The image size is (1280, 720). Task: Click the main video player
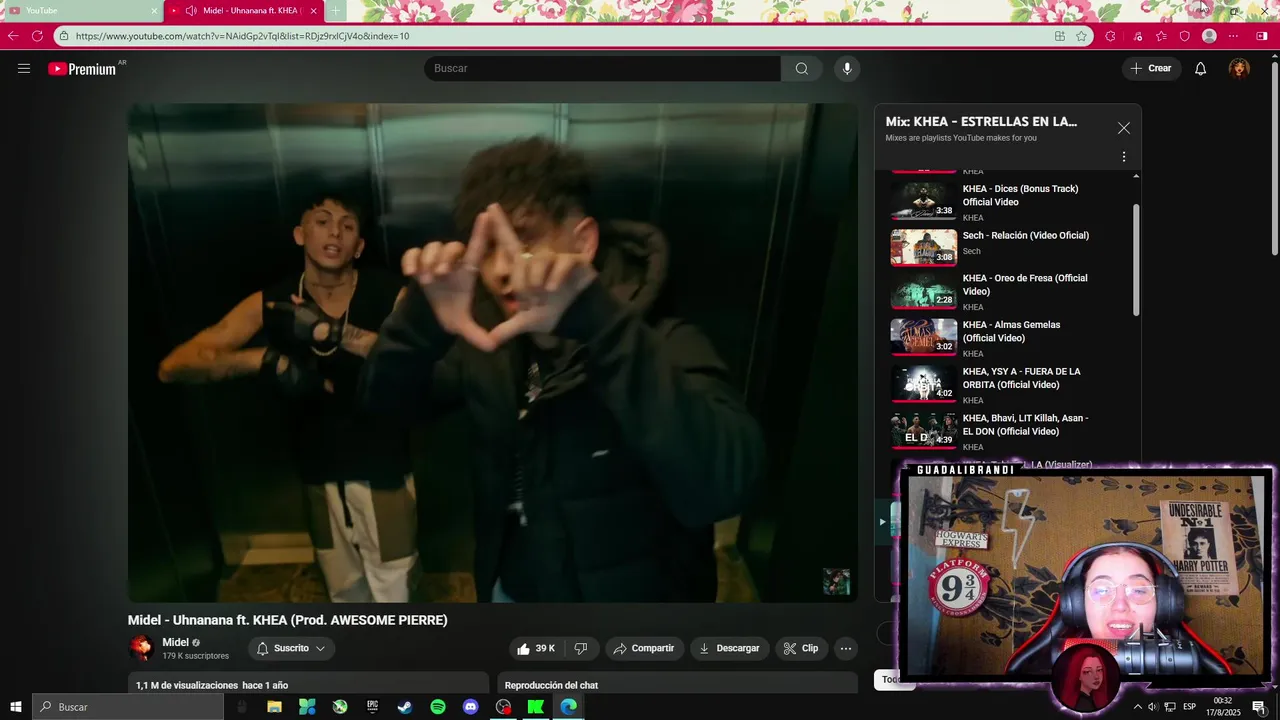492,352
